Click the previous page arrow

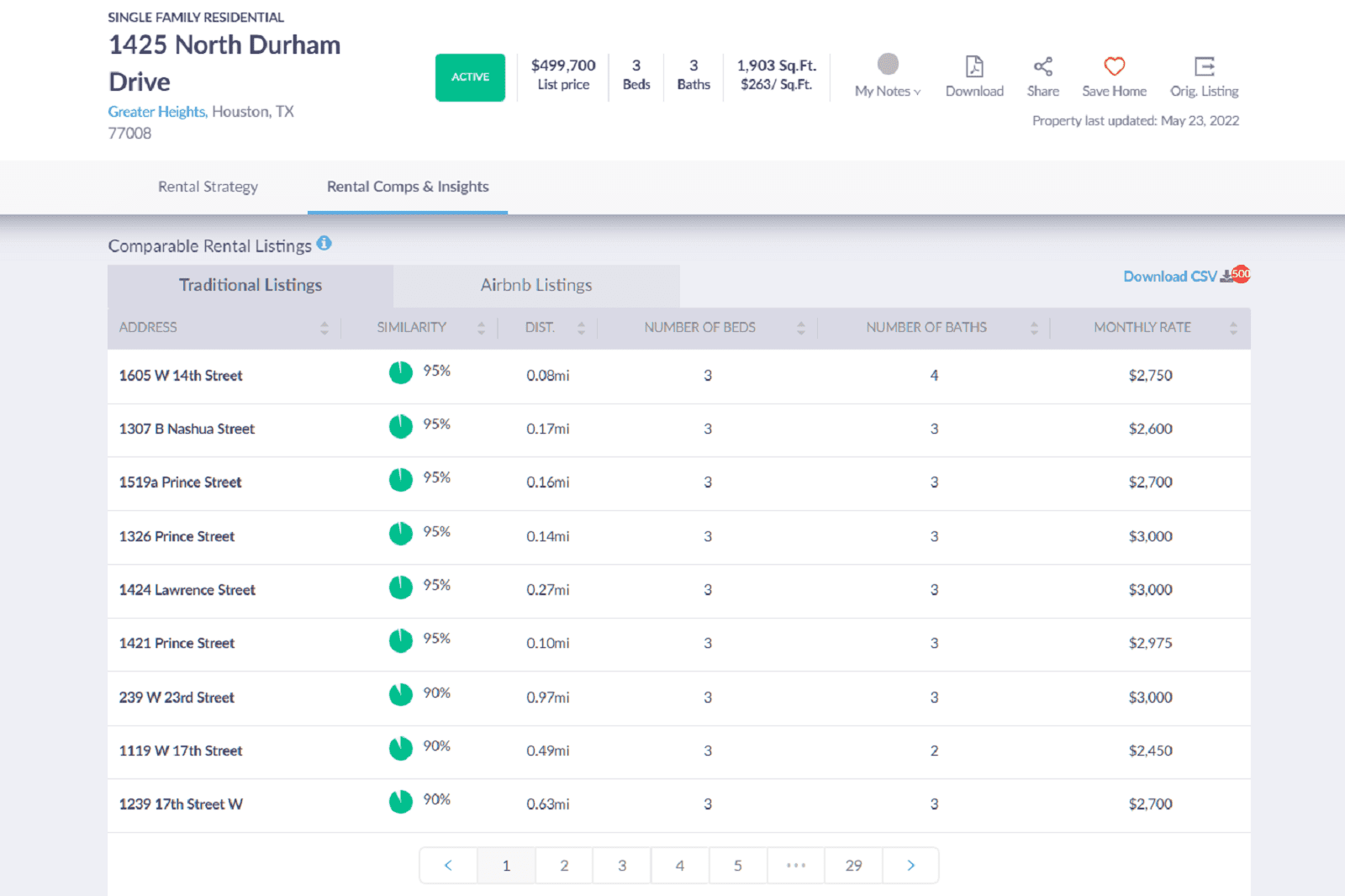point(448,865)
